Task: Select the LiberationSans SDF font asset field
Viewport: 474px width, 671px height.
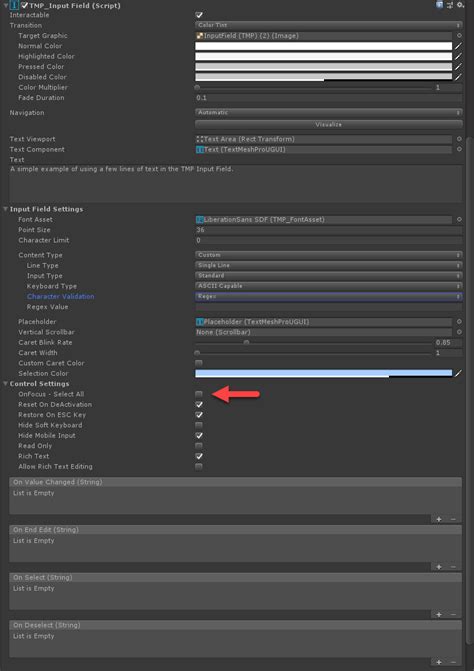Action: (323, 219)
